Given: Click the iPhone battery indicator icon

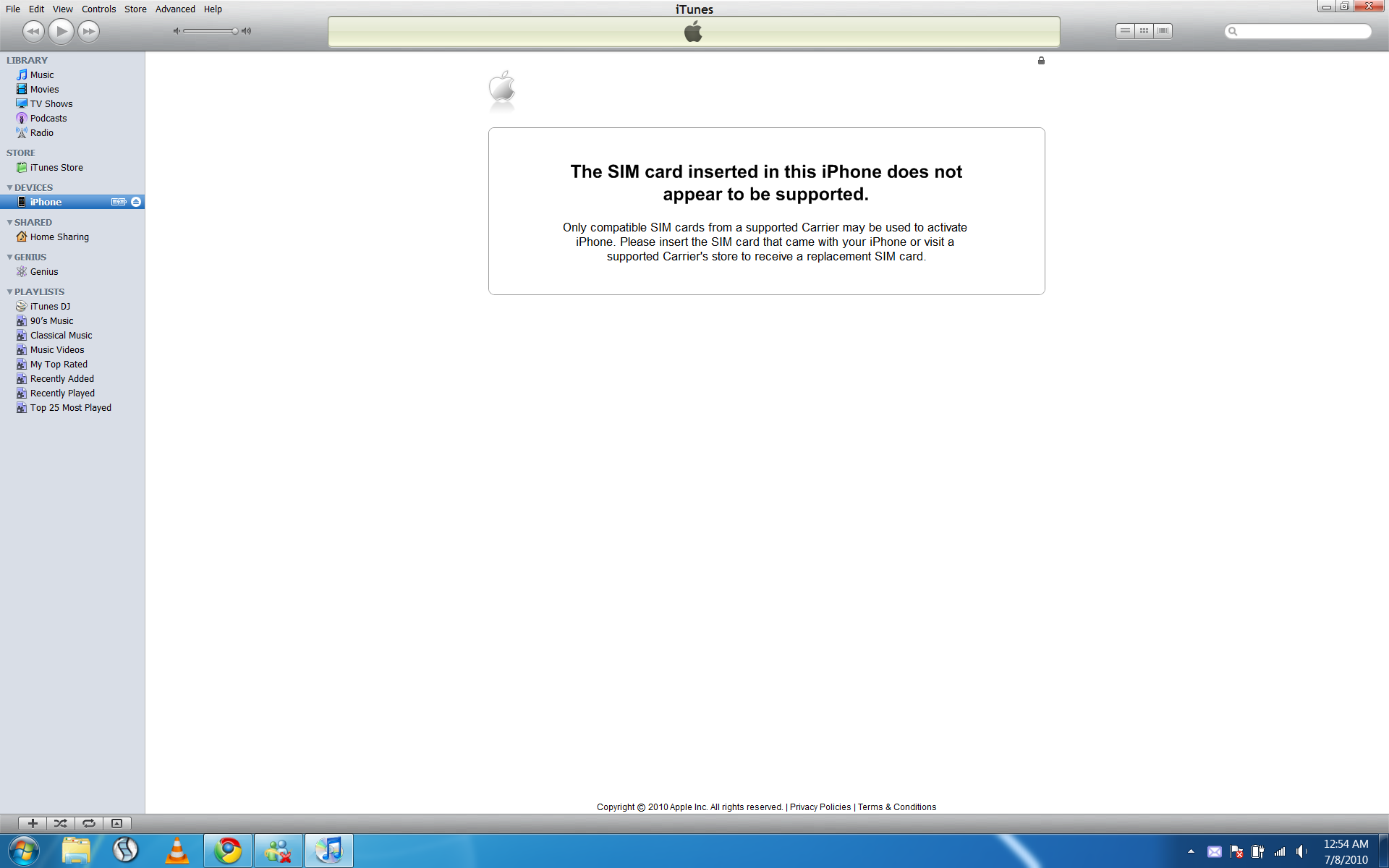Looking at the screenshot, I should [119, 202].
